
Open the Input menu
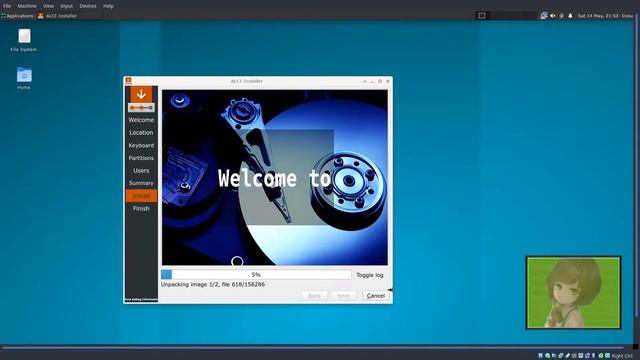[67, 6]
